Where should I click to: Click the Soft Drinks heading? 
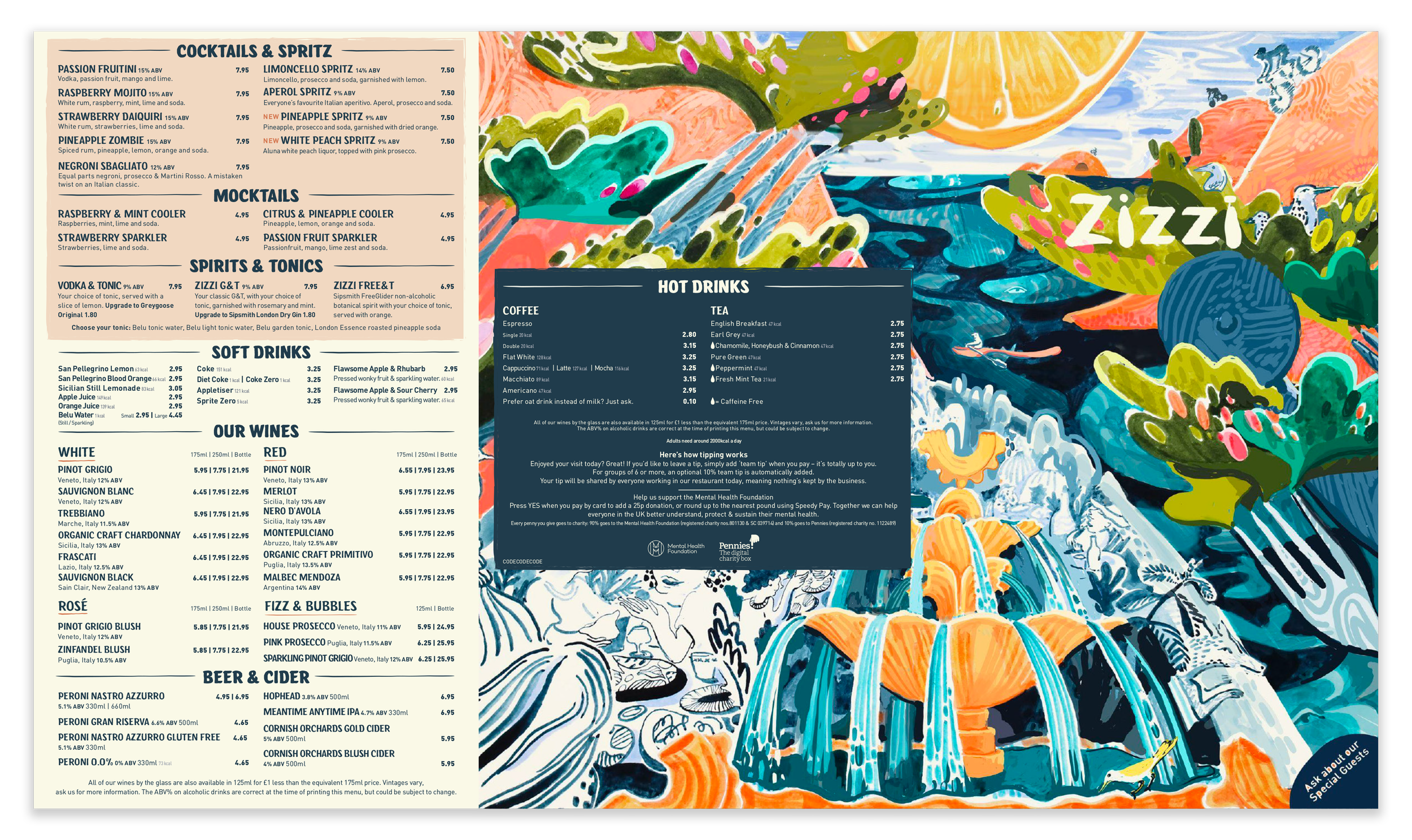click(261, 353)
